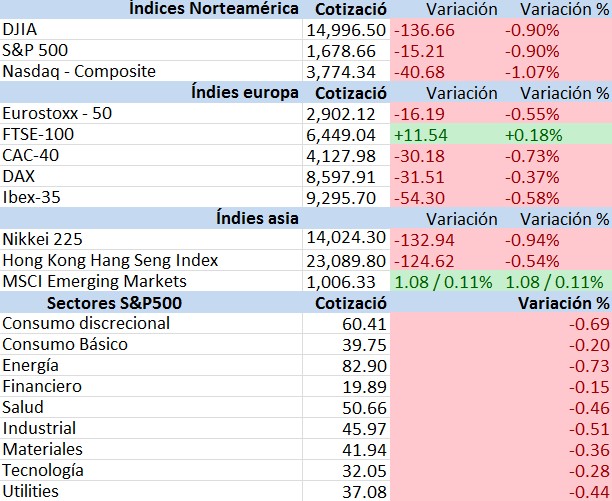Click the Utilities variation -0.44 cell

point(501,491)
